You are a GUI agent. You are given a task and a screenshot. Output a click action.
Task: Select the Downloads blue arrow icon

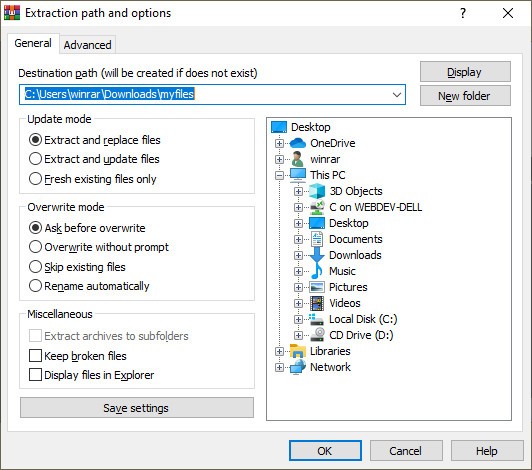pyautogui.click(x=317, y=255)
